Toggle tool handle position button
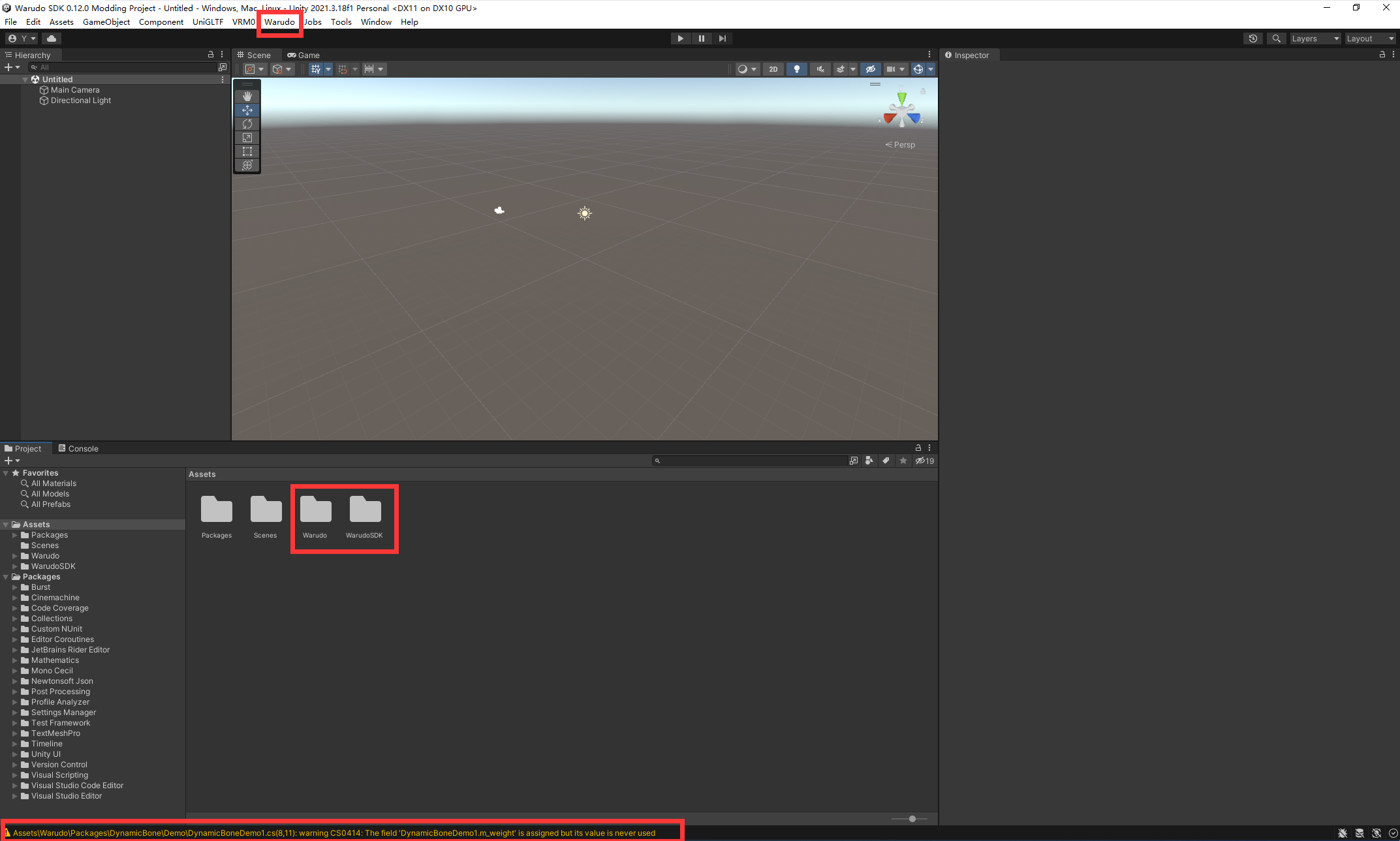 point(254,69)
